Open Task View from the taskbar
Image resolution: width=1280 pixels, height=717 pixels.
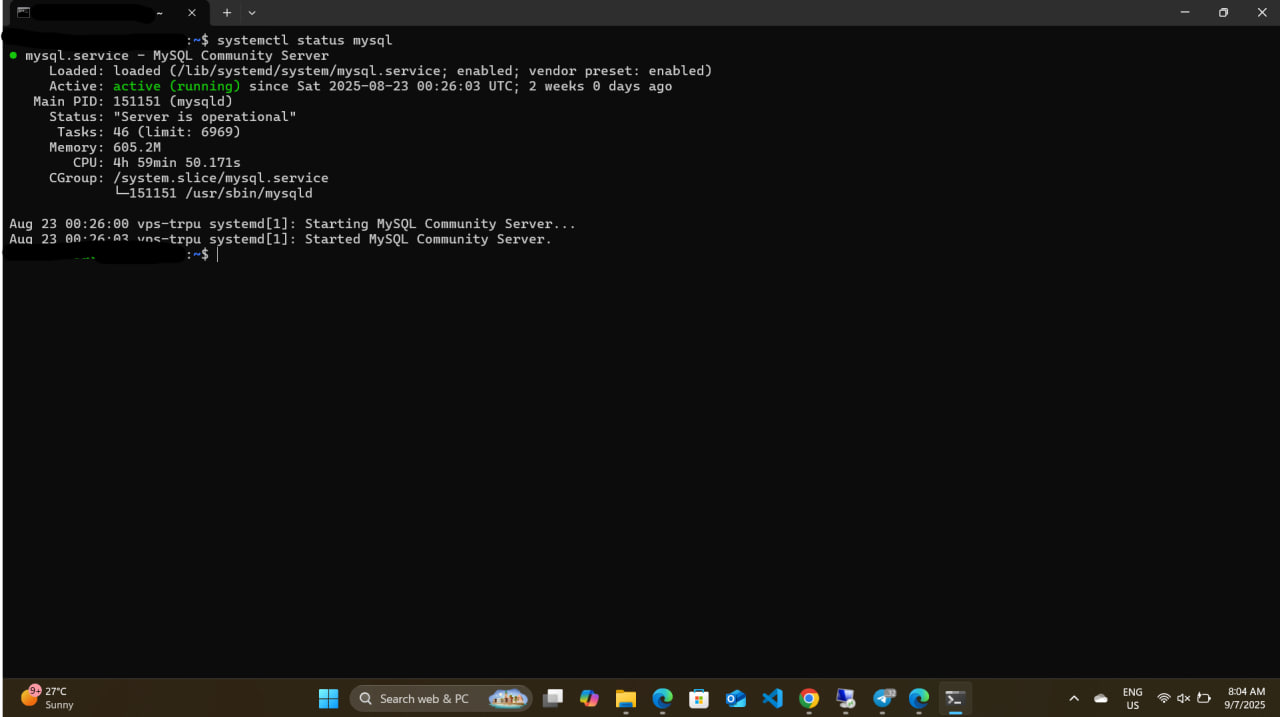click(x=553, y=698)
